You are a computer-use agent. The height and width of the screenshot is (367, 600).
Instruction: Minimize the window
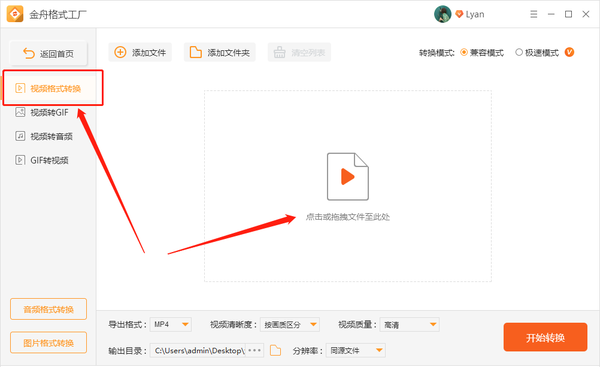[x=551, y=14]
